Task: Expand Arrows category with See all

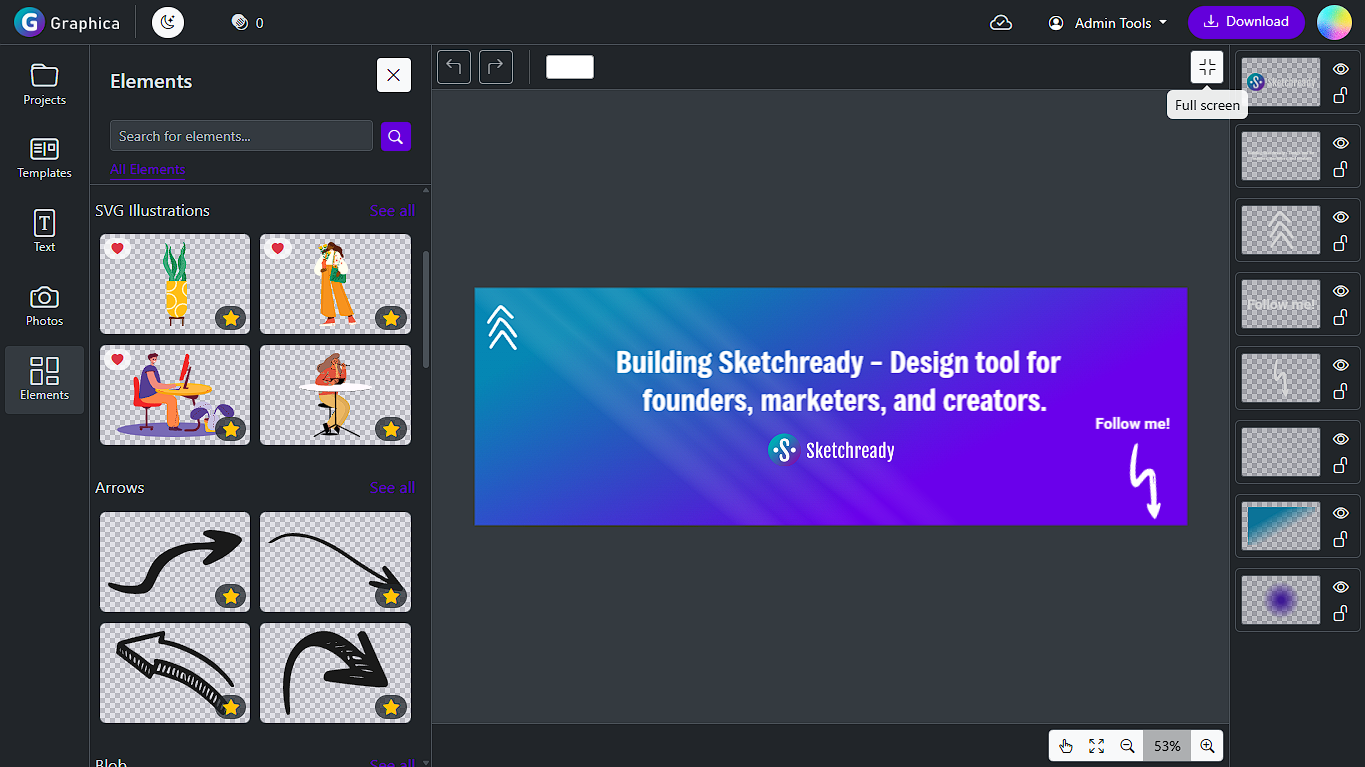Action: tap(392, 488)
